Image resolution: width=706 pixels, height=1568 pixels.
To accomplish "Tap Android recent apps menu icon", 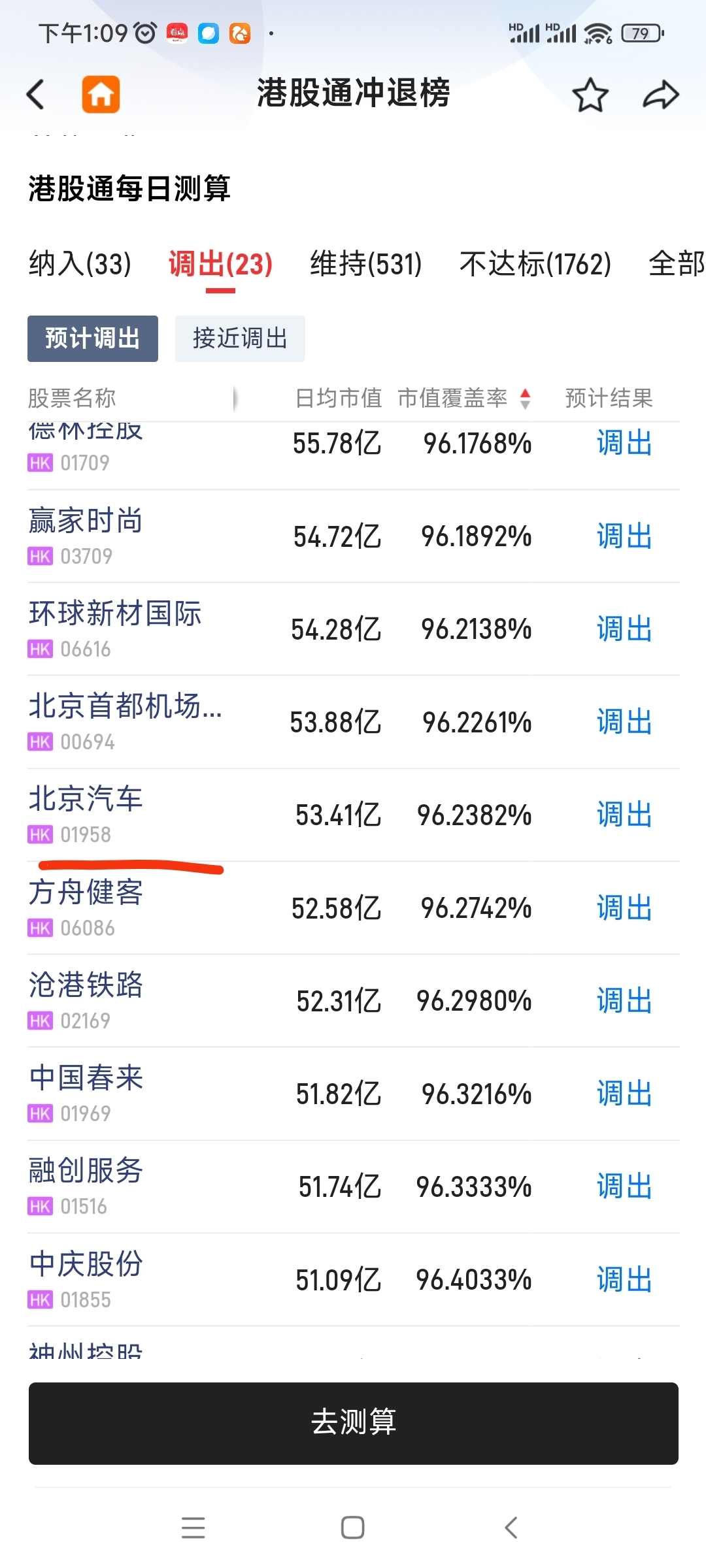I will click(x=193, y=1527).
